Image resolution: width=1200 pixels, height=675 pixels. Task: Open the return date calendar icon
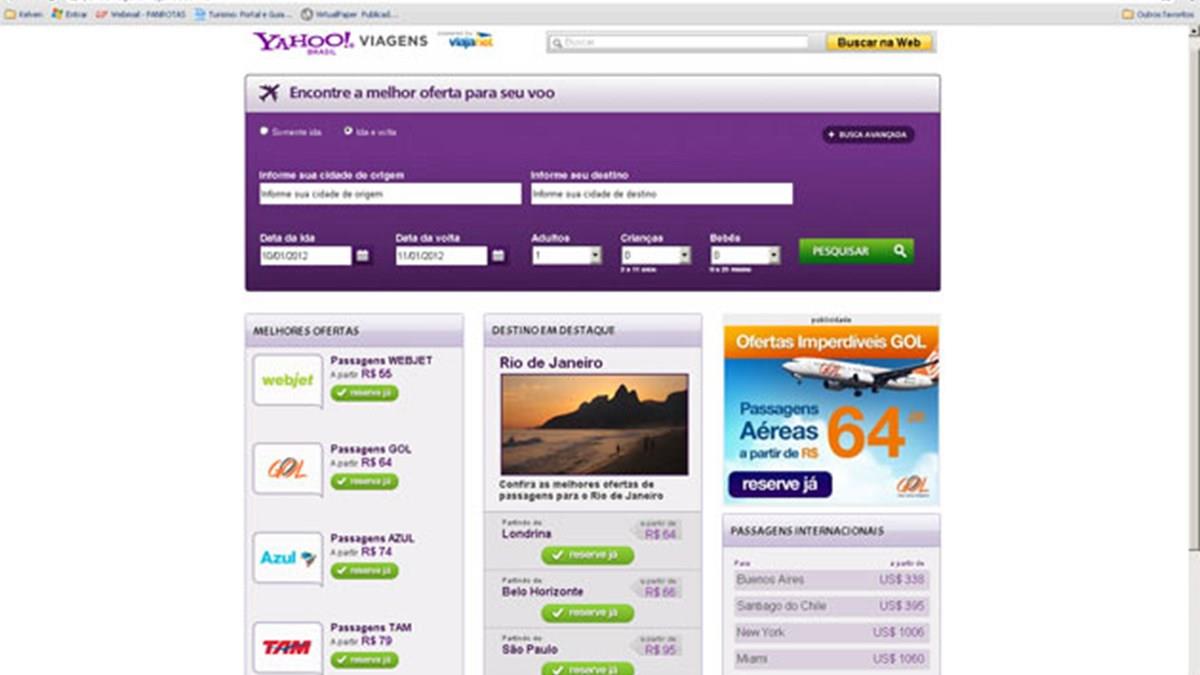coord(498,256)
